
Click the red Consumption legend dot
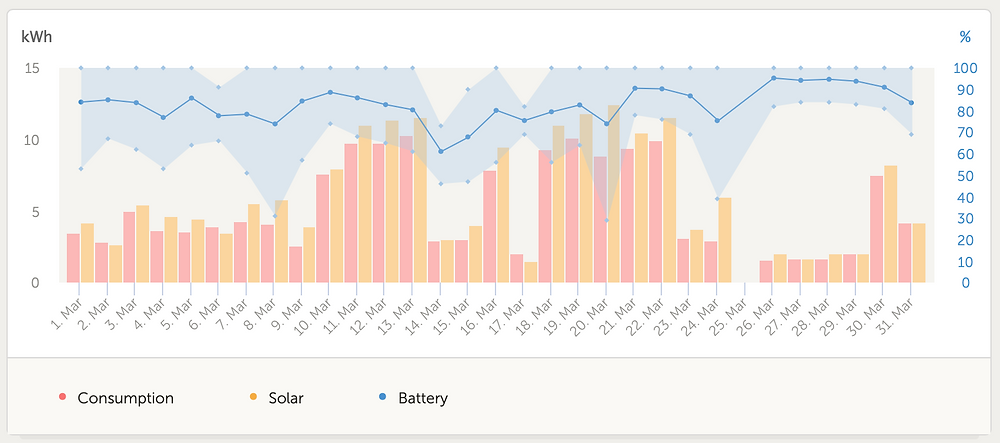click(x=62, y=397)
